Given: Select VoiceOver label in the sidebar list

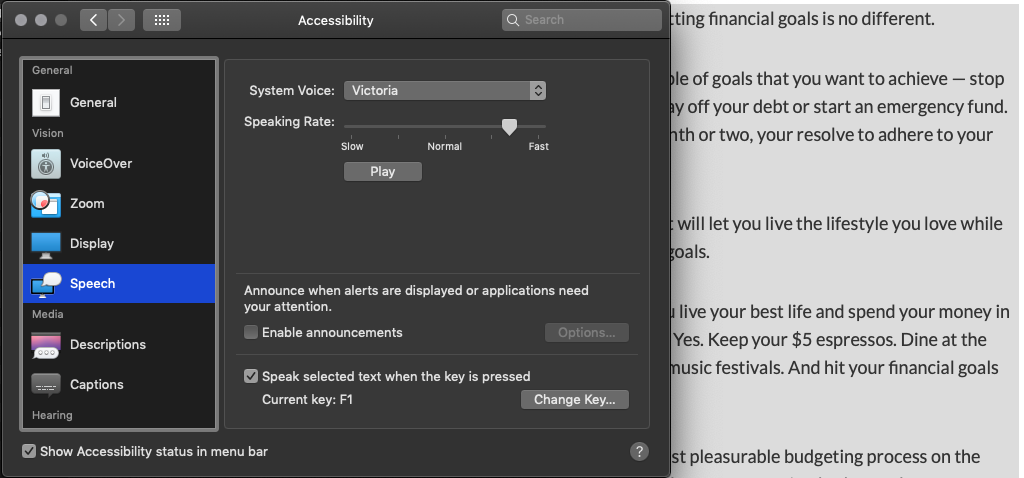Looking at the screenshot, I should 101,163.
